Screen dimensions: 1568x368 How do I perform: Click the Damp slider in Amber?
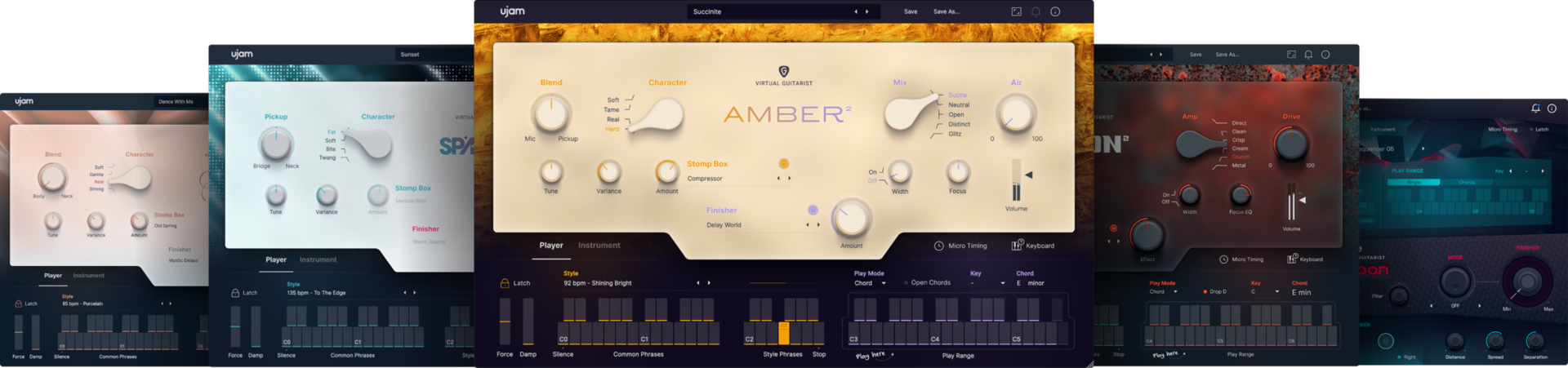[528, 321]
